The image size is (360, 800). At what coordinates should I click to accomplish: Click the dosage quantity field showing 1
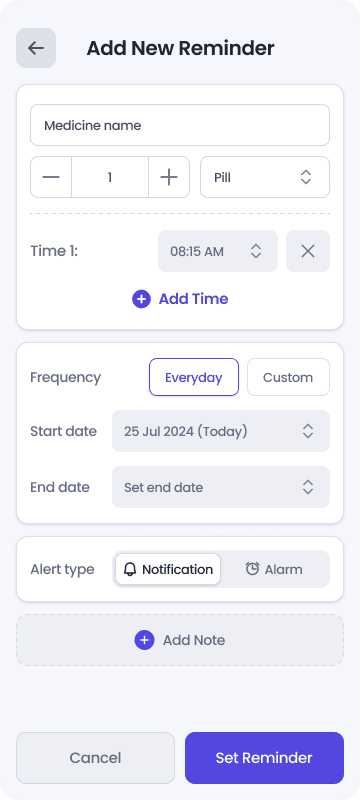pos(110,177)
